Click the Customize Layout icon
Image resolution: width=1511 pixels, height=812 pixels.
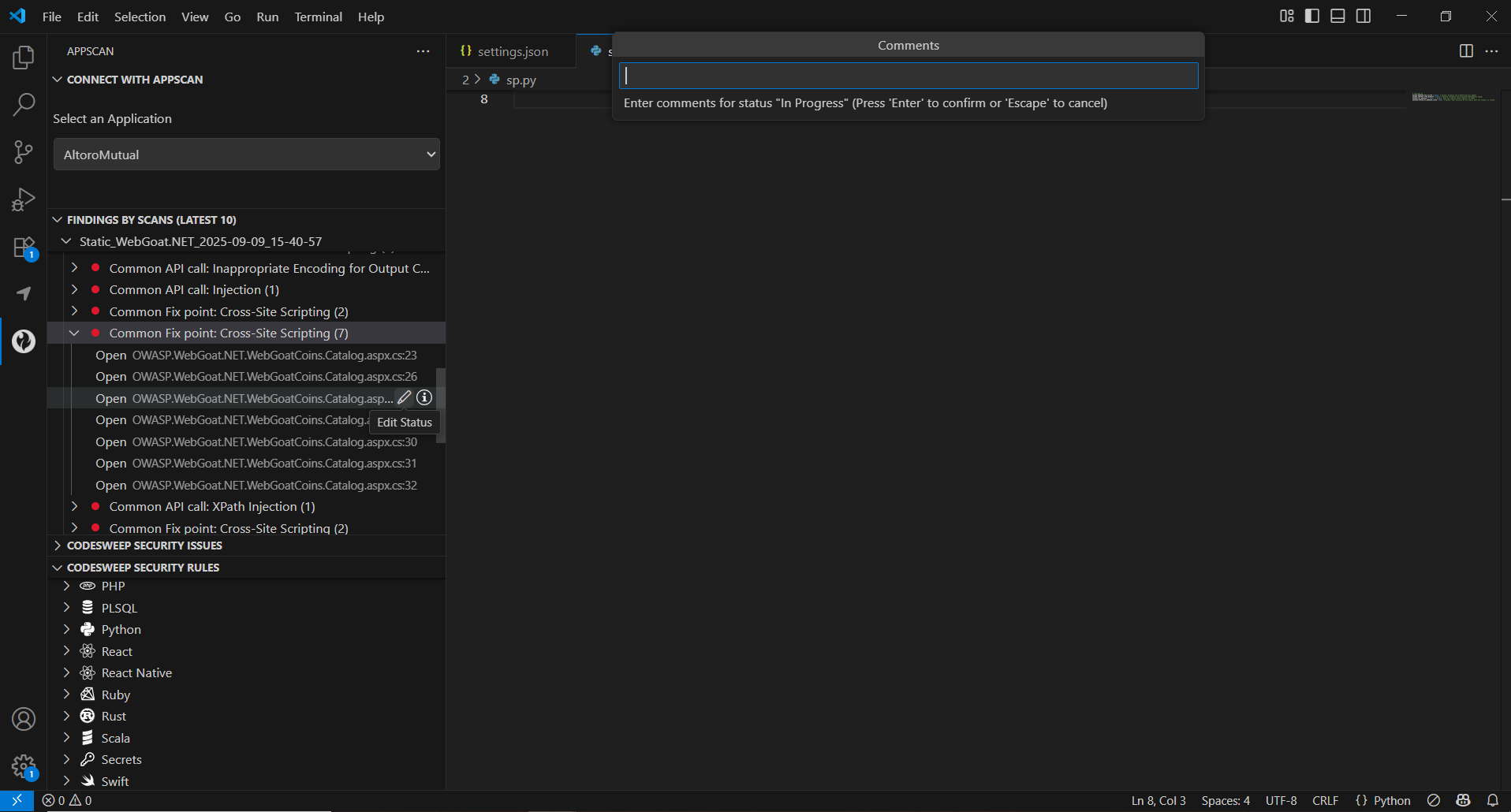[1287, 16]
